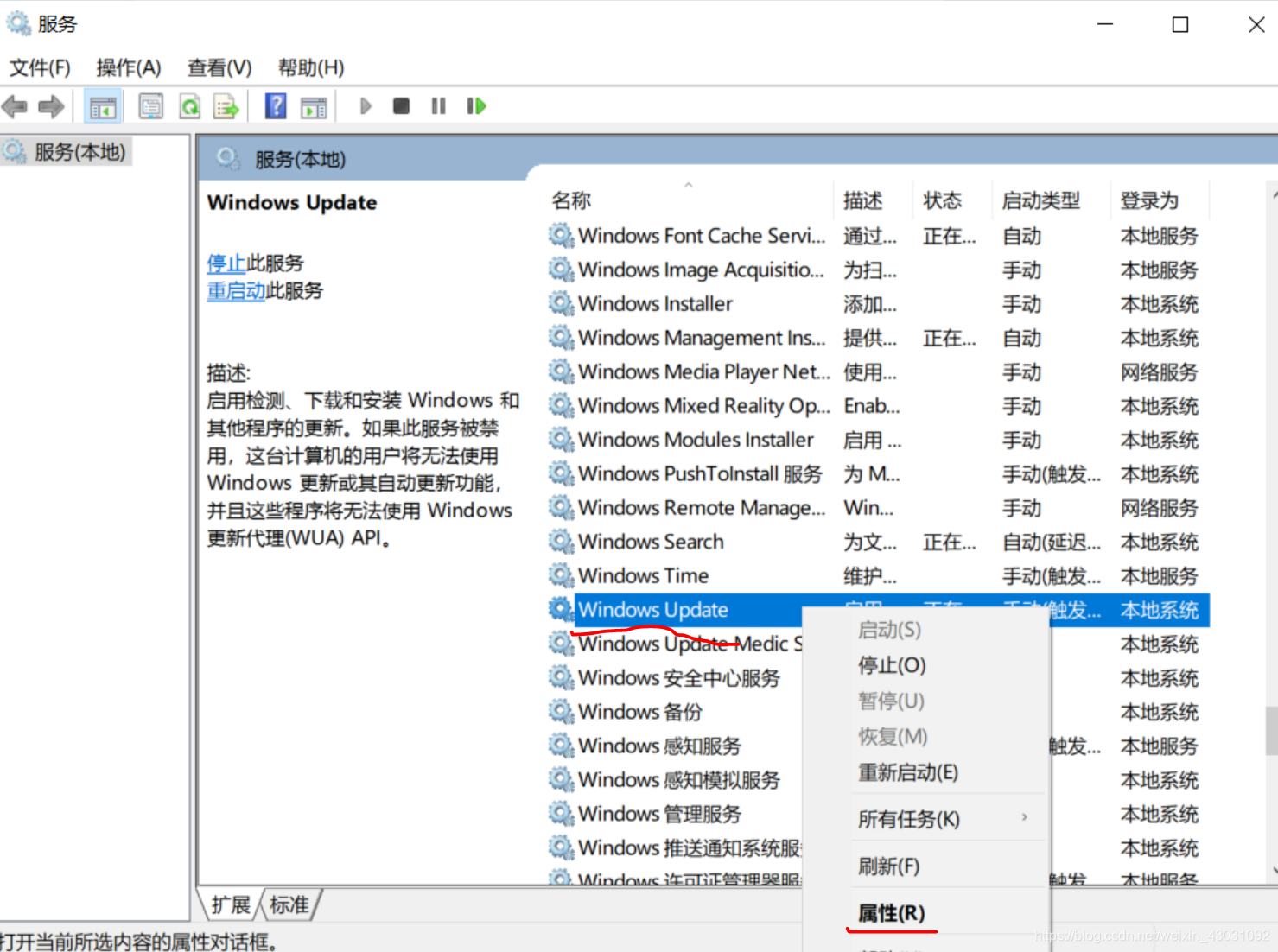Click the Export List toolbar icon

click(x=226, y=106)
